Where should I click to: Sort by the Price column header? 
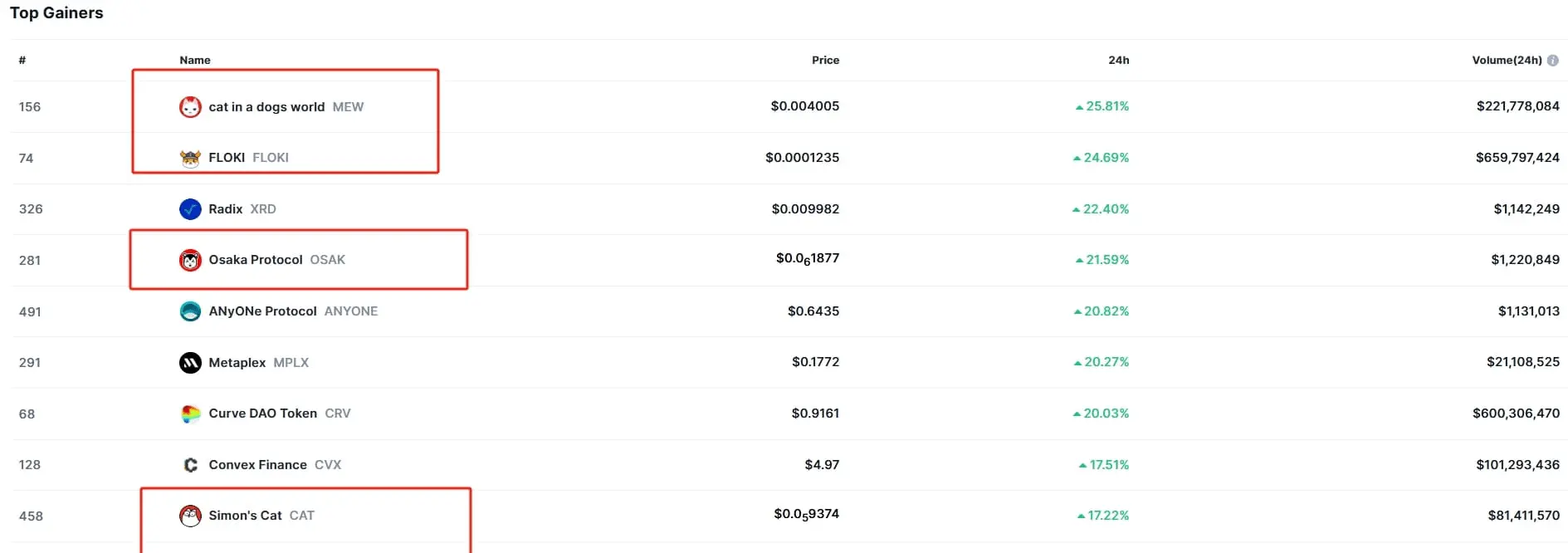point(825,60)
